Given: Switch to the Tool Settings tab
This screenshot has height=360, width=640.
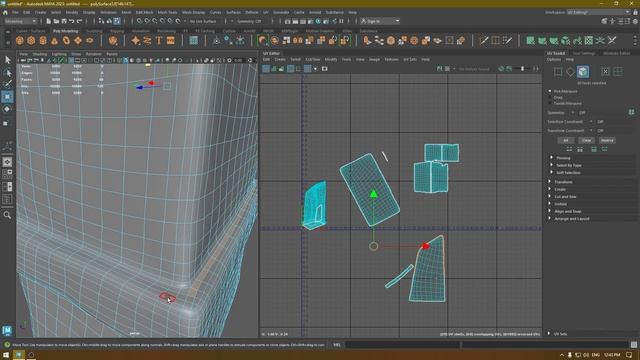Looking at the screenshot, I should click(584, 53).
